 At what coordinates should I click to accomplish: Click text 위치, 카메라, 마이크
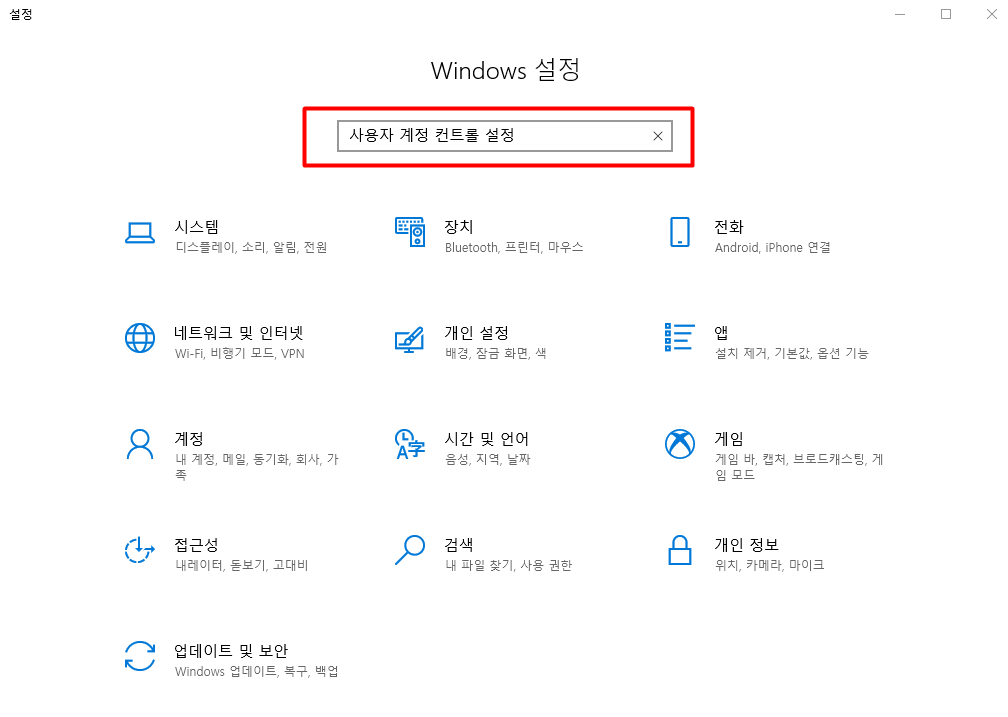(770, 565)
